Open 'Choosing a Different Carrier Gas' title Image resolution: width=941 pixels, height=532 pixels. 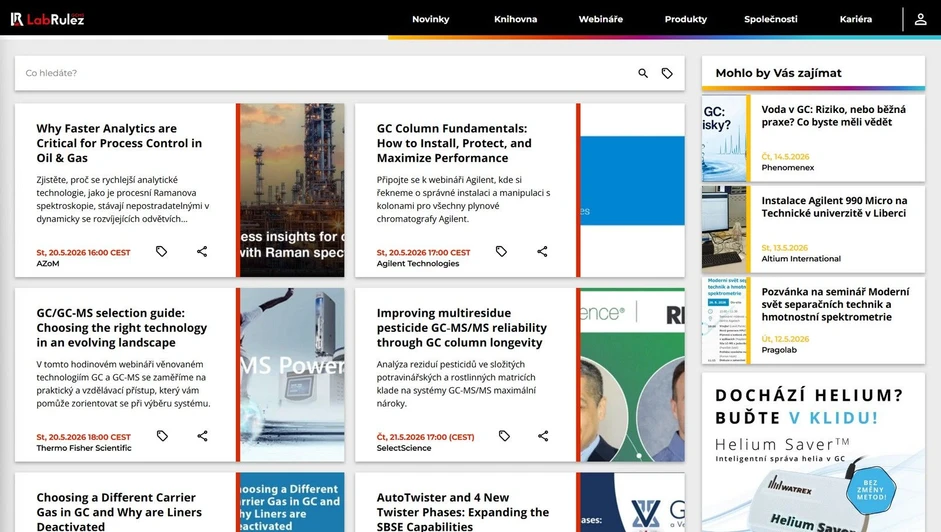[119, 512]
